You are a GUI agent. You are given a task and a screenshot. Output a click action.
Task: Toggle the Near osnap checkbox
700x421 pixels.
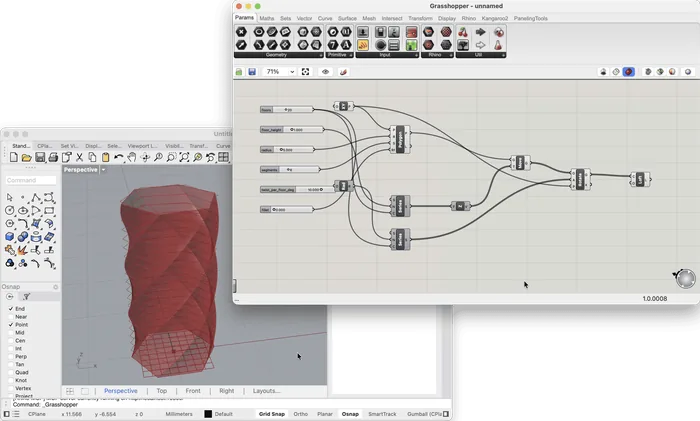11,317
